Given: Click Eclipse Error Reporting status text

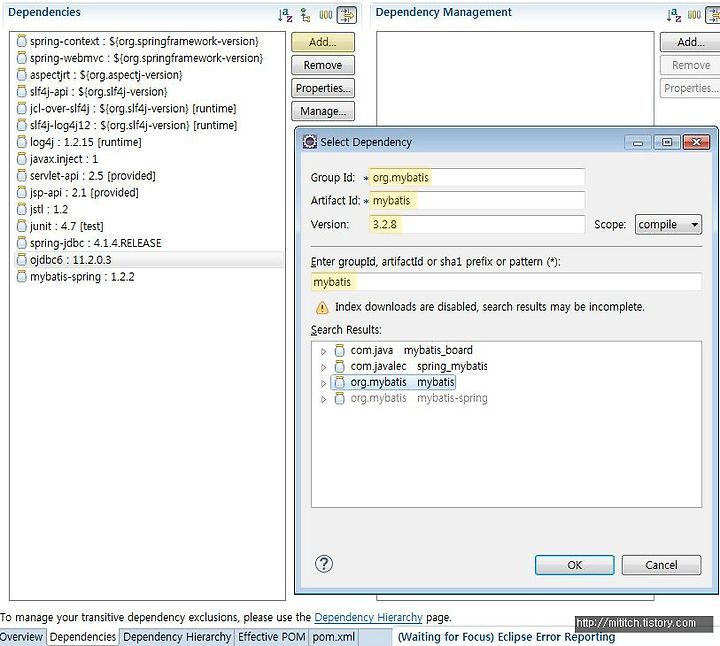Looking at the screenshot, I should coord(506,637).
